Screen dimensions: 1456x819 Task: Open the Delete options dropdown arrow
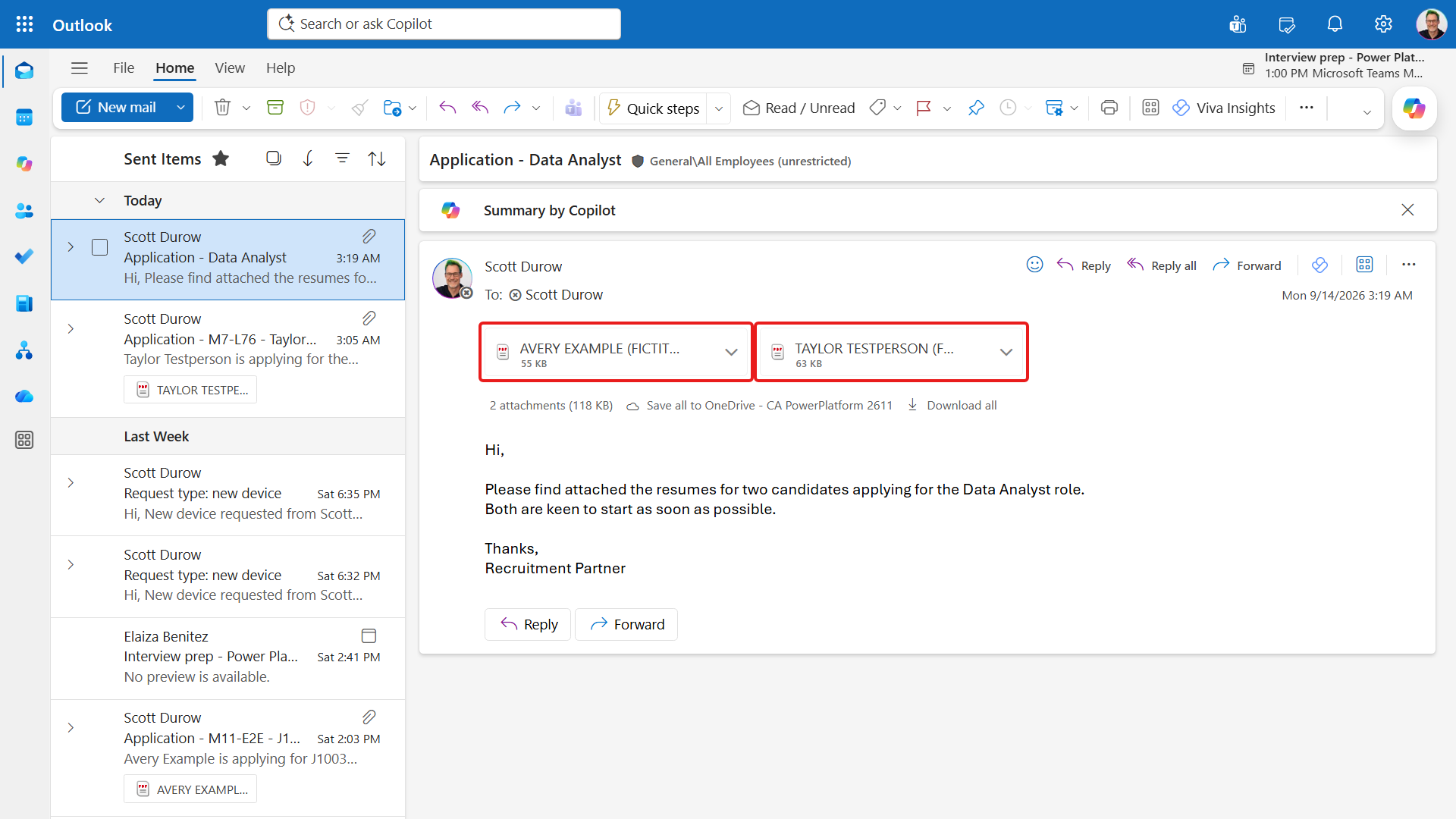pyautogui.click(x=246, y=108)
